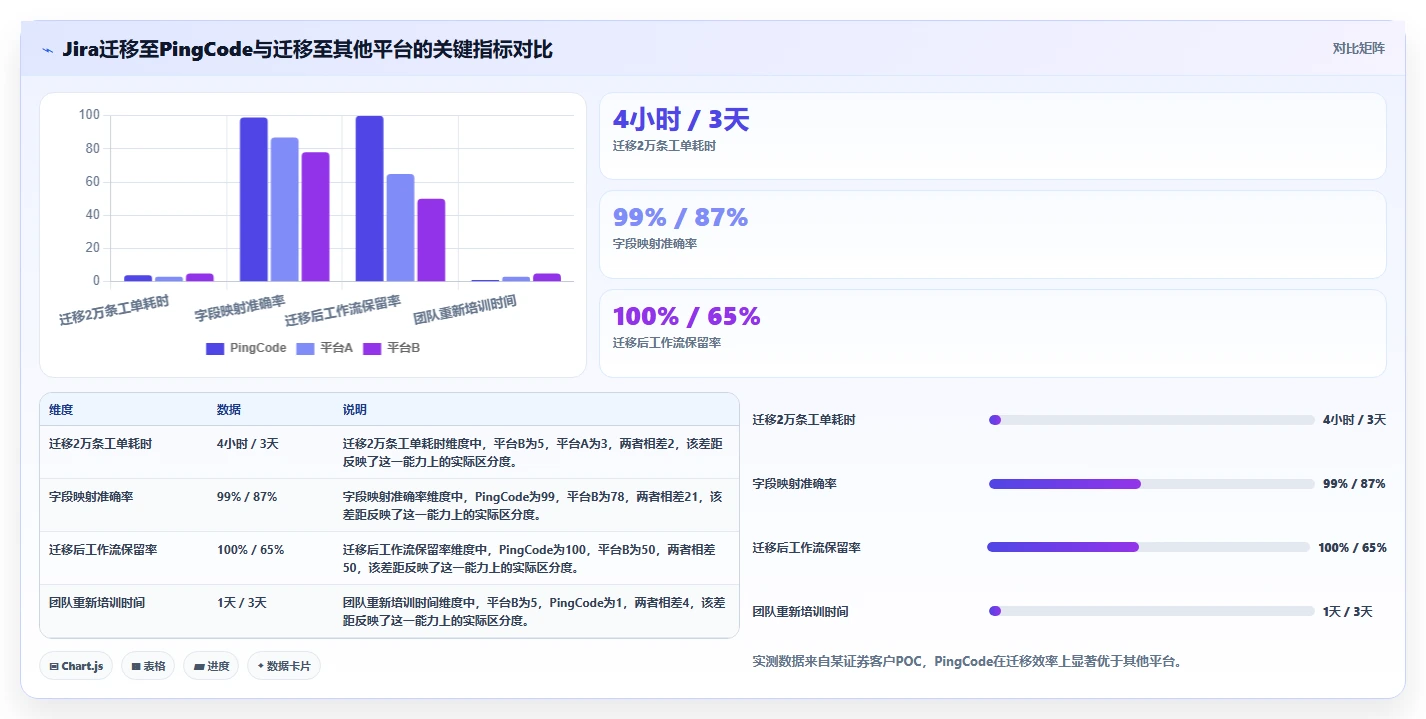Click 平台A bar for 迁移后工作流保留率 in chart
Viewport: 1426px width, 719px height.
pos(400,228)
